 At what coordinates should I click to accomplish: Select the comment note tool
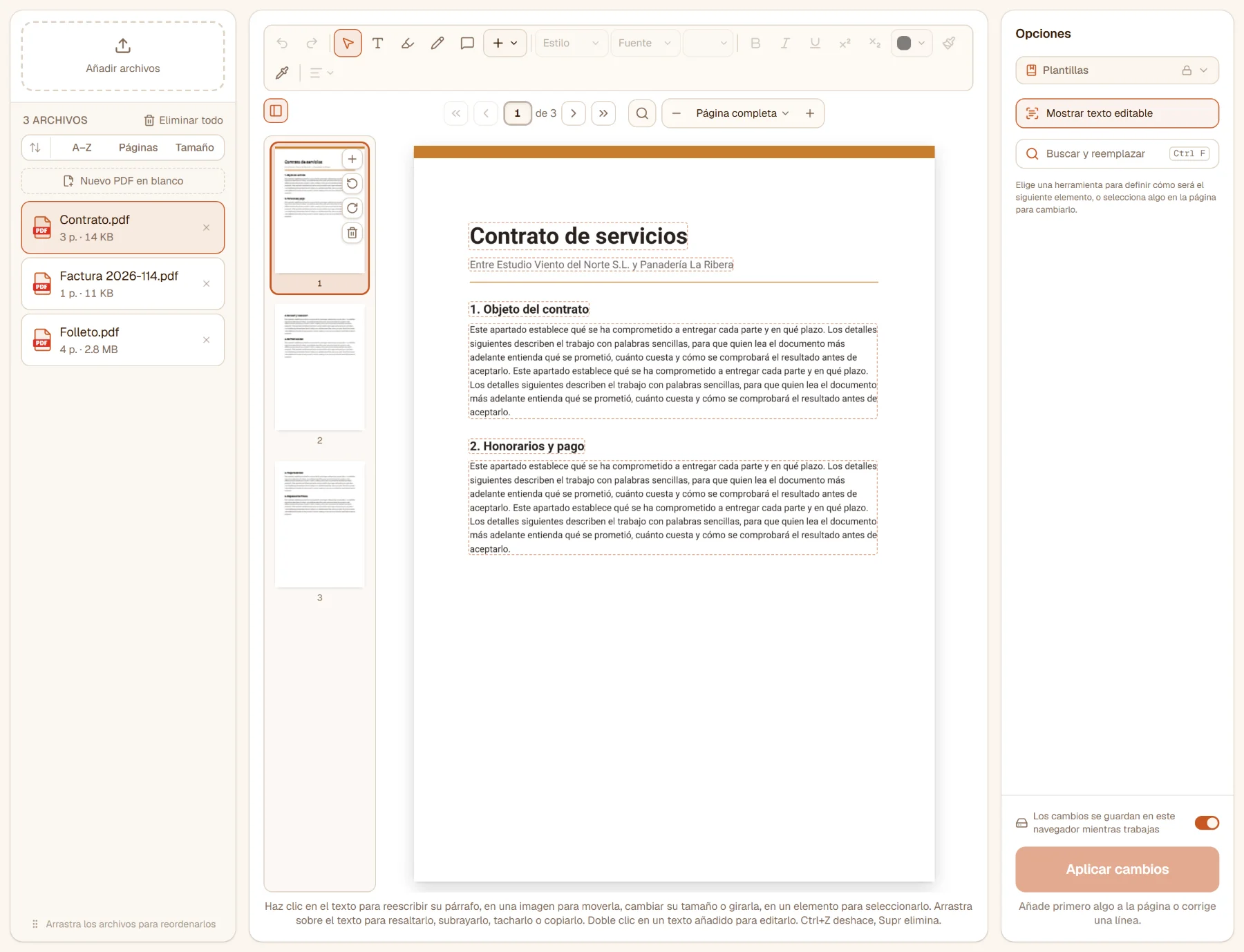467,44
